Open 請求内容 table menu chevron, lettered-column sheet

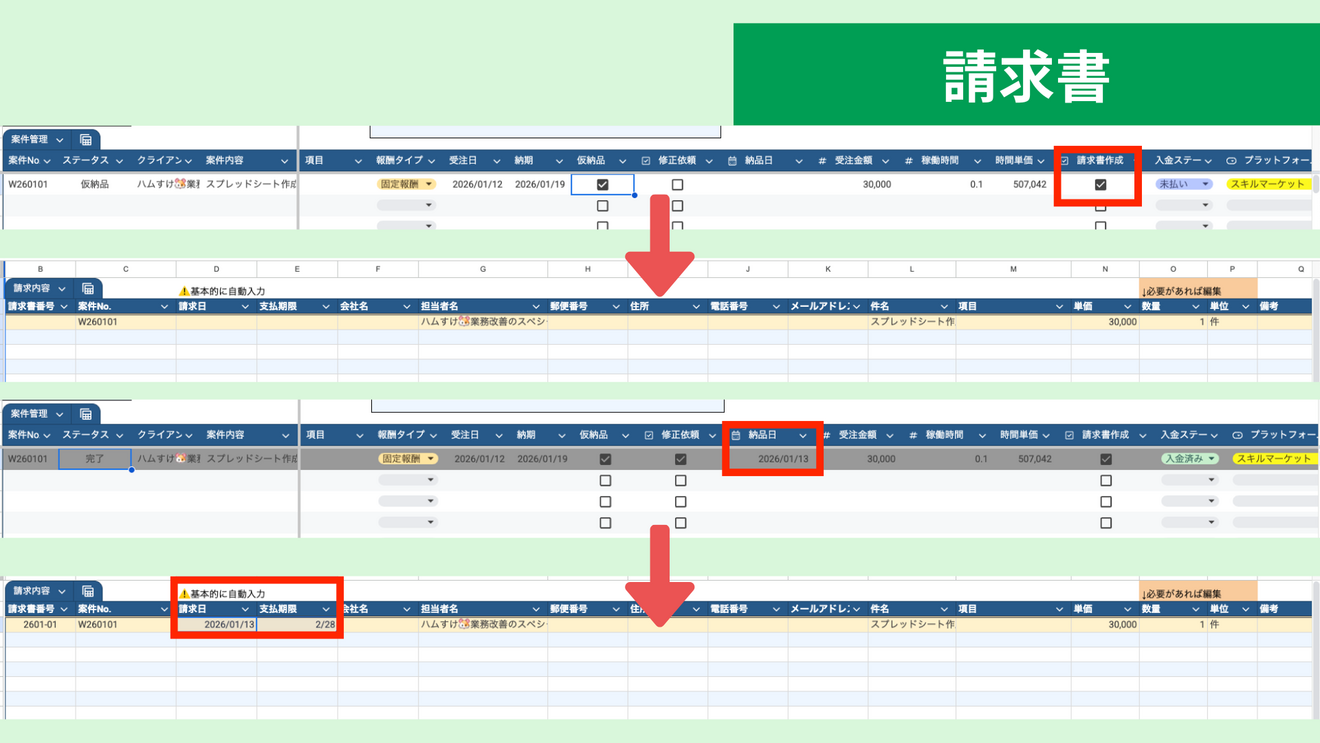pos(61,288)
